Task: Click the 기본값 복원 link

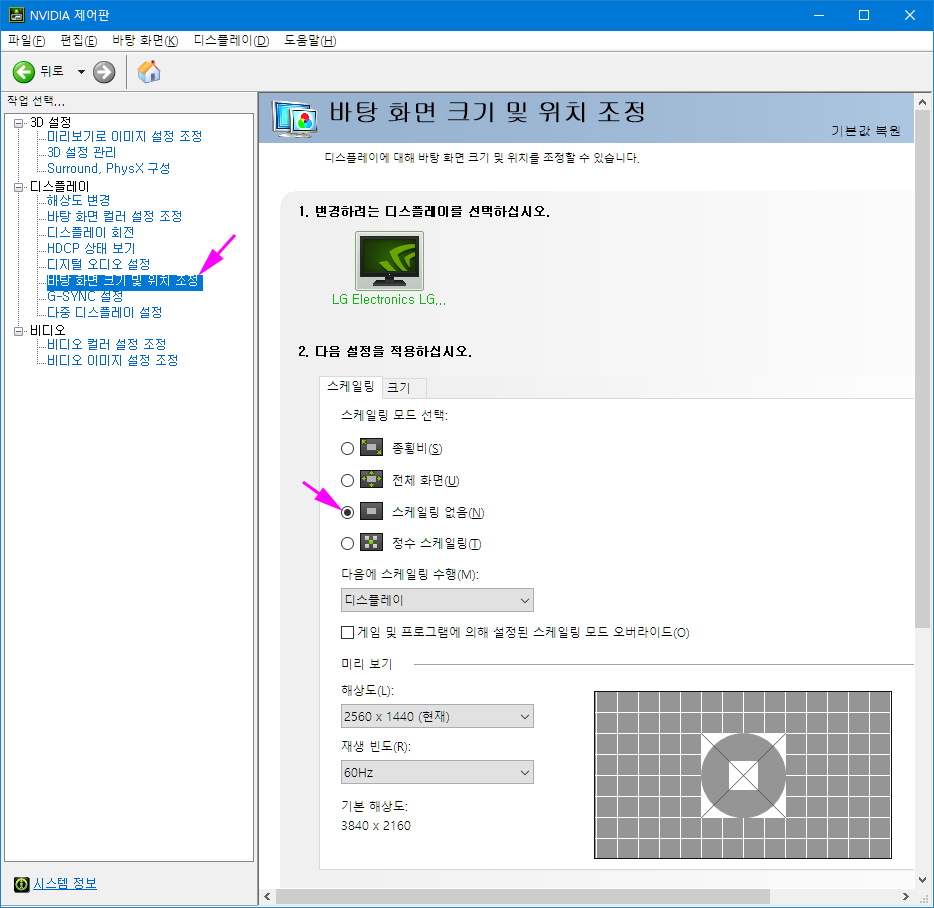Action: tap(865, 130)
